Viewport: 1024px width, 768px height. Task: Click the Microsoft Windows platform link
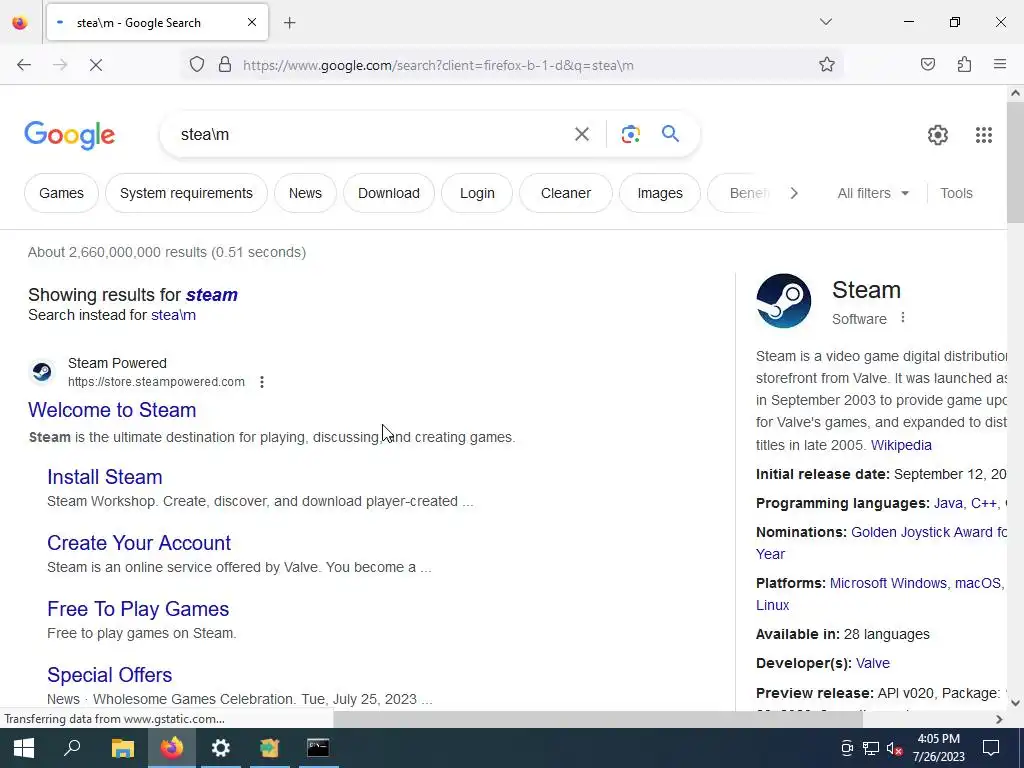[888, 583]
